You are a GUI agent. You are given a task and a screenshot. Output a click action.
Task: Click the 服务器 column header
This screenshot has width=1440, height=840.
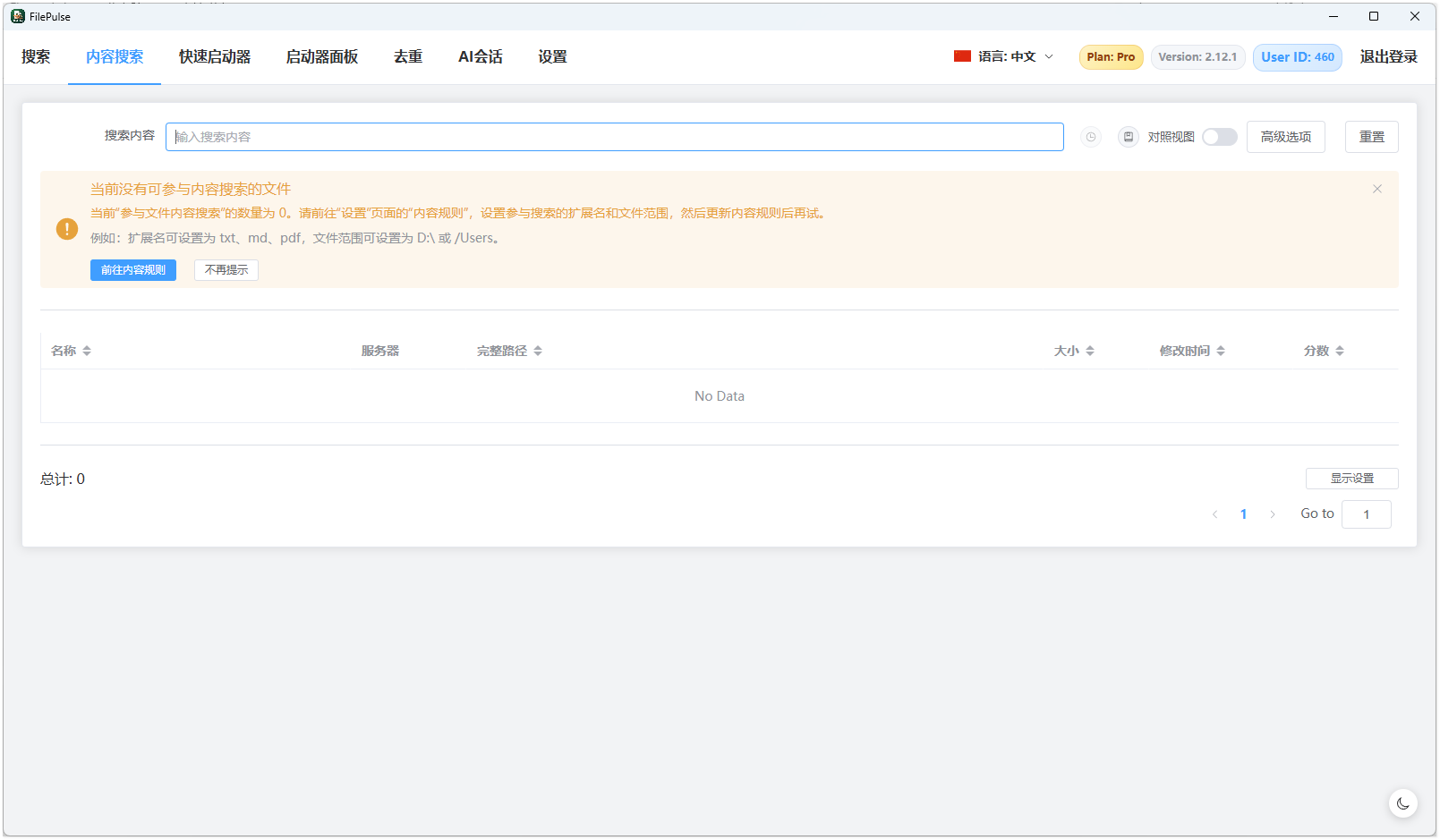[380, 351]
